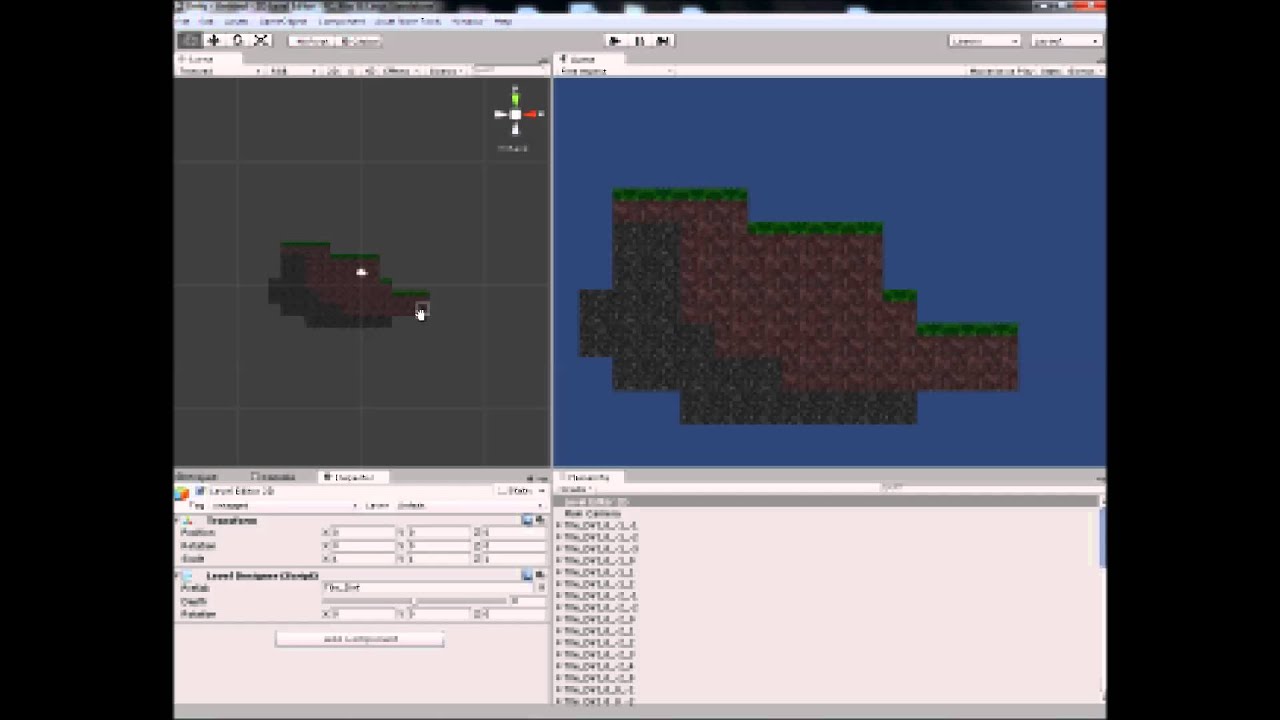Viewport: 1280px width, 720px height.
Task: Open the Layers dropdown
Action: pos(985,41)
